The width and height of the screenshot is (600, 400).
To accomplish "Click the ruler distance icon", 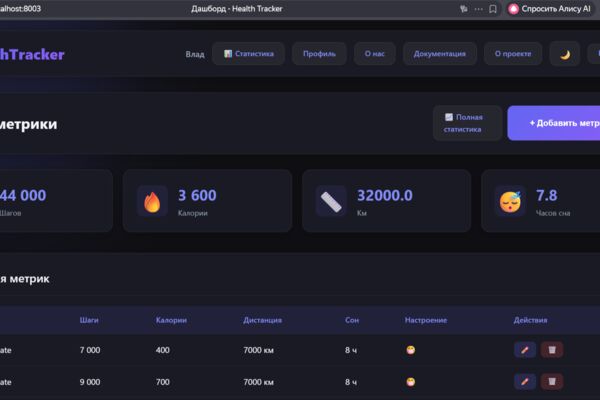I will click(331, 201).
